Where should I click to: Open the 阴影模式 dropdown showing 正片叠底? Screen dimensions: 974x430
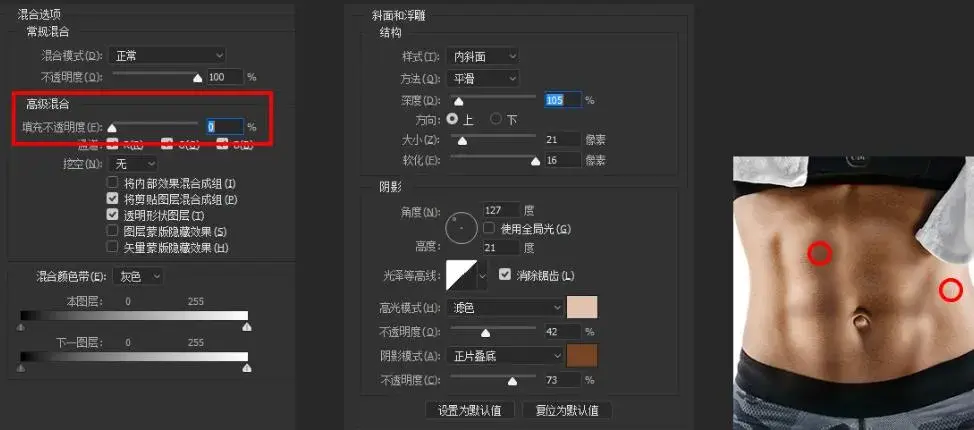(x=505, y=355)
